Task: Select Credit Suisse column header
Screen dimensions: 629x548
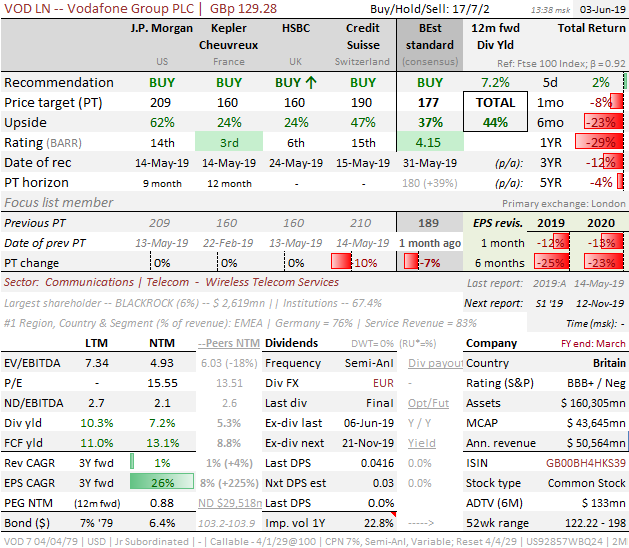Action: pos(363,37)
